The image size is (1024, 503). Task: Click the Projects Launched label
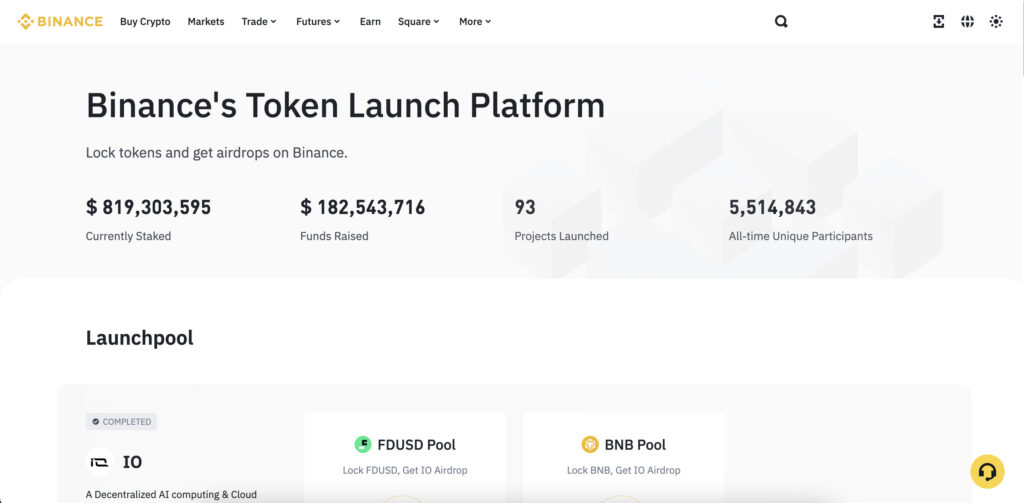pyautogui.click(x=562, y=236)
